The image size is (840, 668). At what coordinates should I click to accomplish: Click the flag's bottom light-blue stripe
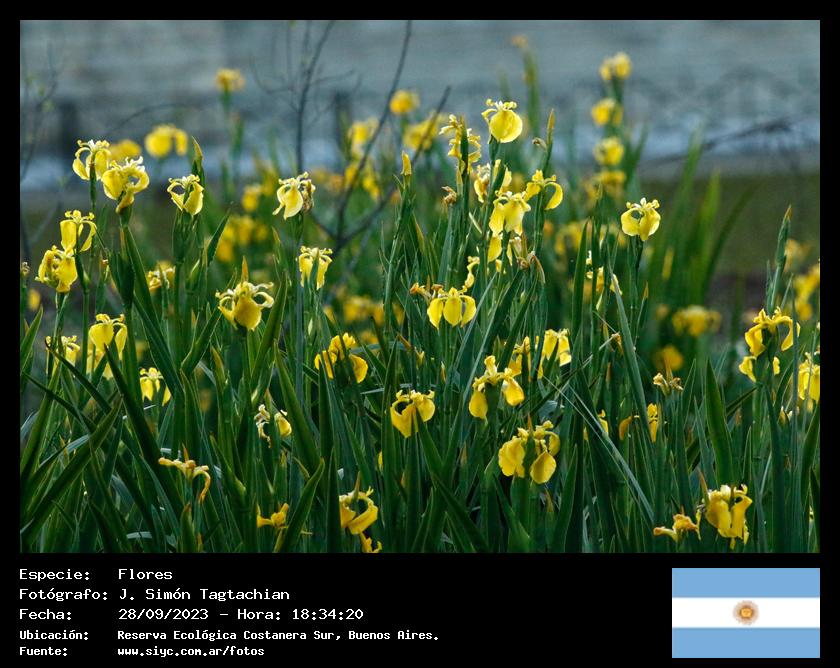(x=745, y=643)
